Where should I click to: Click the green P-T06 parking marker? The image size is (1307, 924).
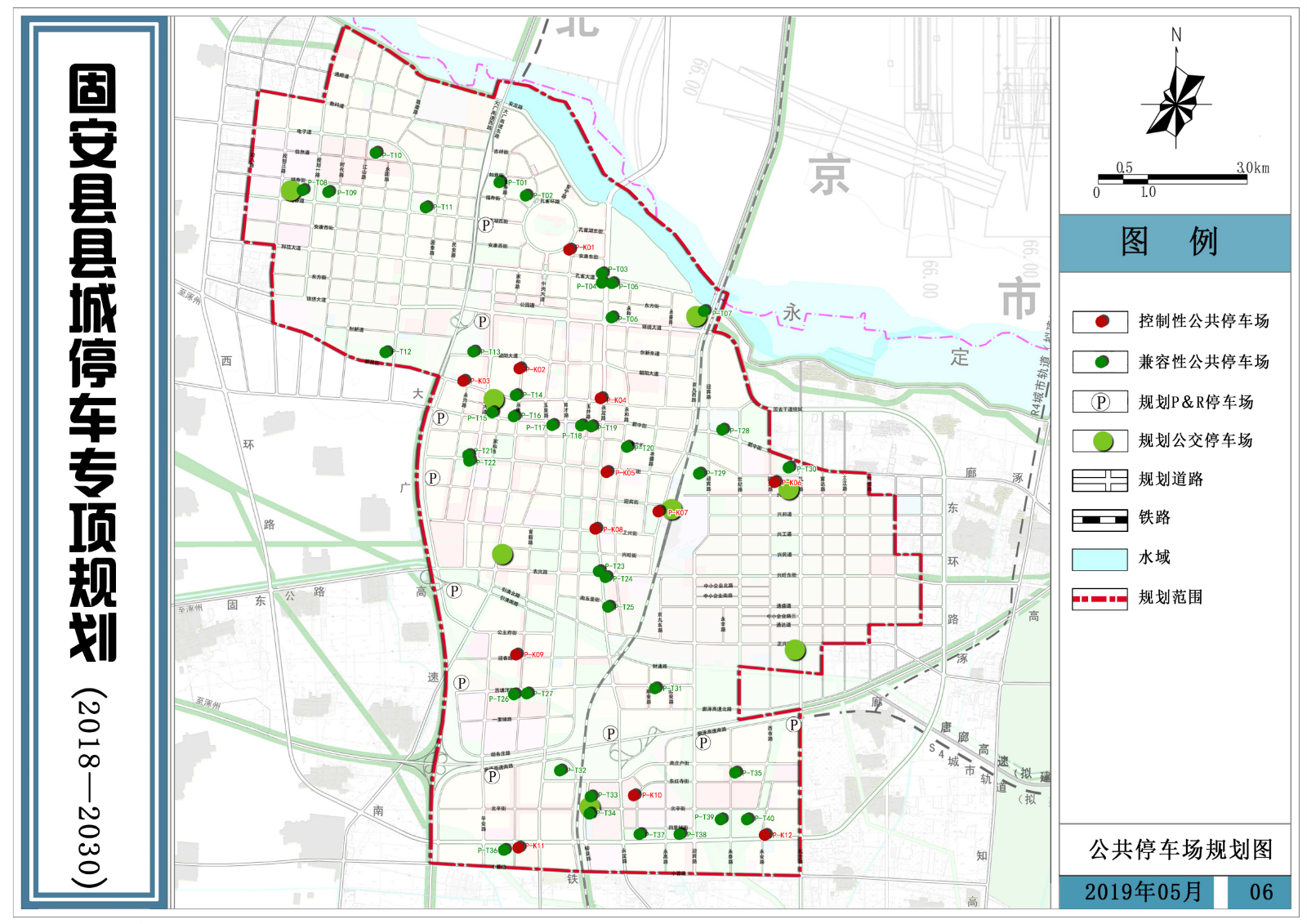pyautogui.click(x=612, y=317)
